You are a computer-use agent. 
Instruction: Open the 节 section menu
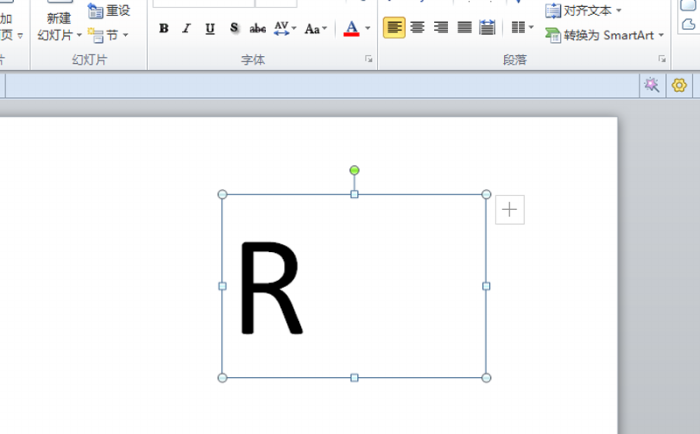[x=109, y=35]
